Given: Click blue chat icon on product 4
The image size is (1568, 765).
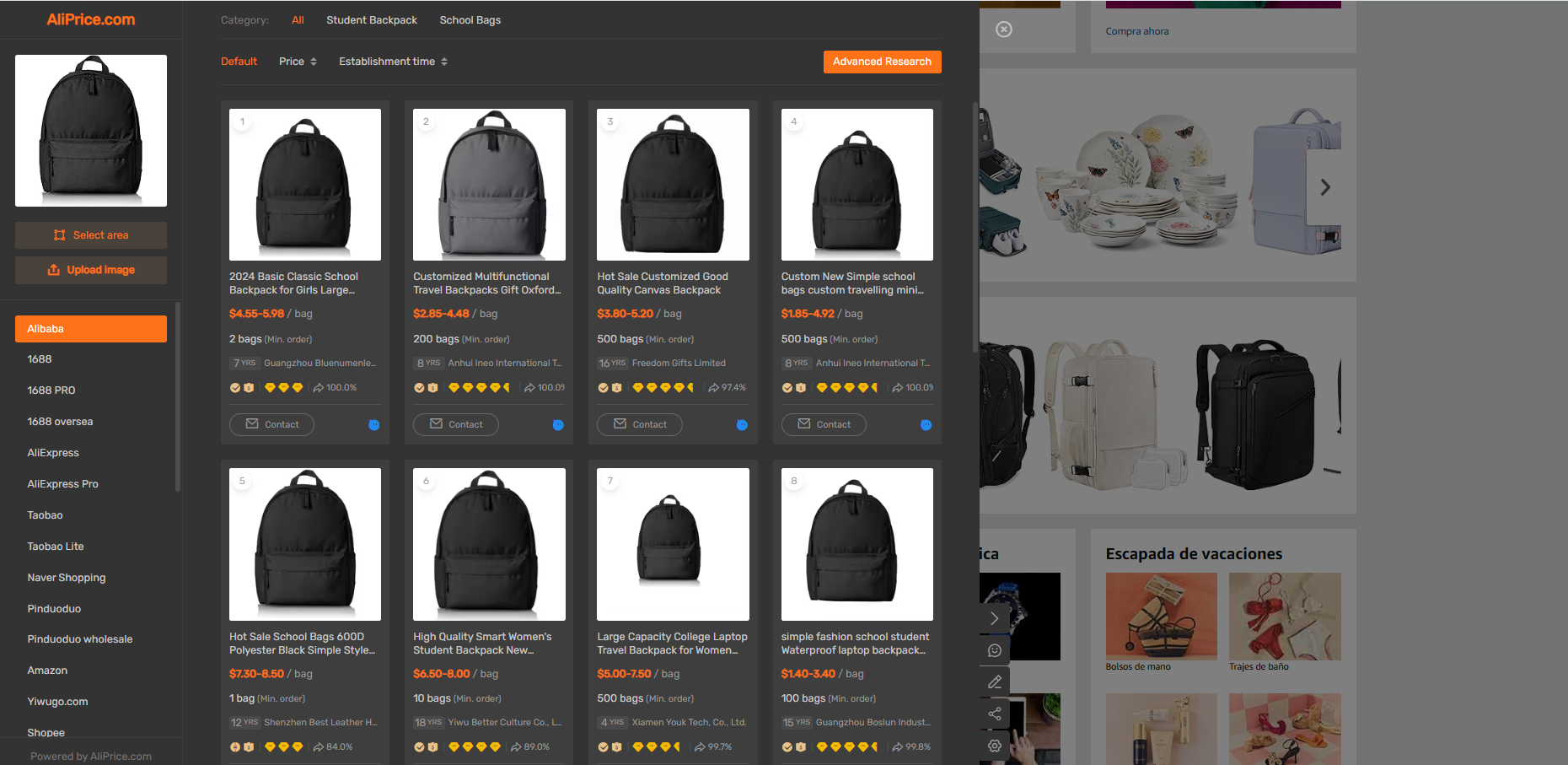Looking at the screenshot, I should coord(926,425).
